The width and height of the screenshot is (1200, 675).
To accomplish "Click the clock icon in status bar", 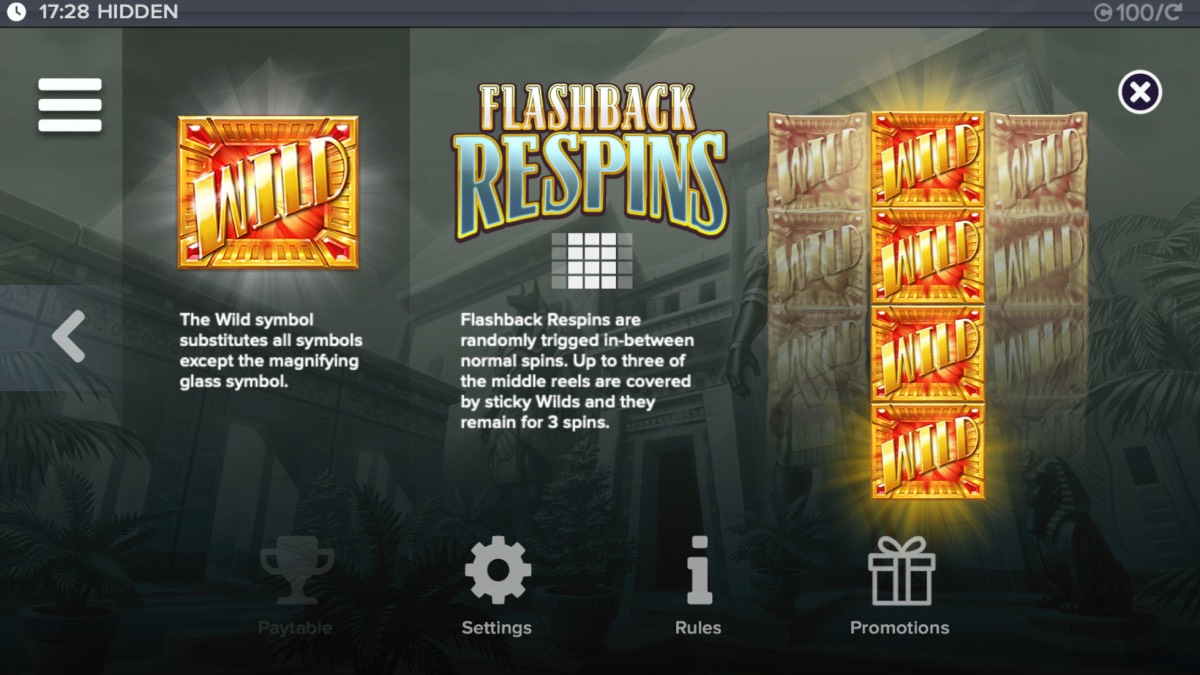I will 16,13.
